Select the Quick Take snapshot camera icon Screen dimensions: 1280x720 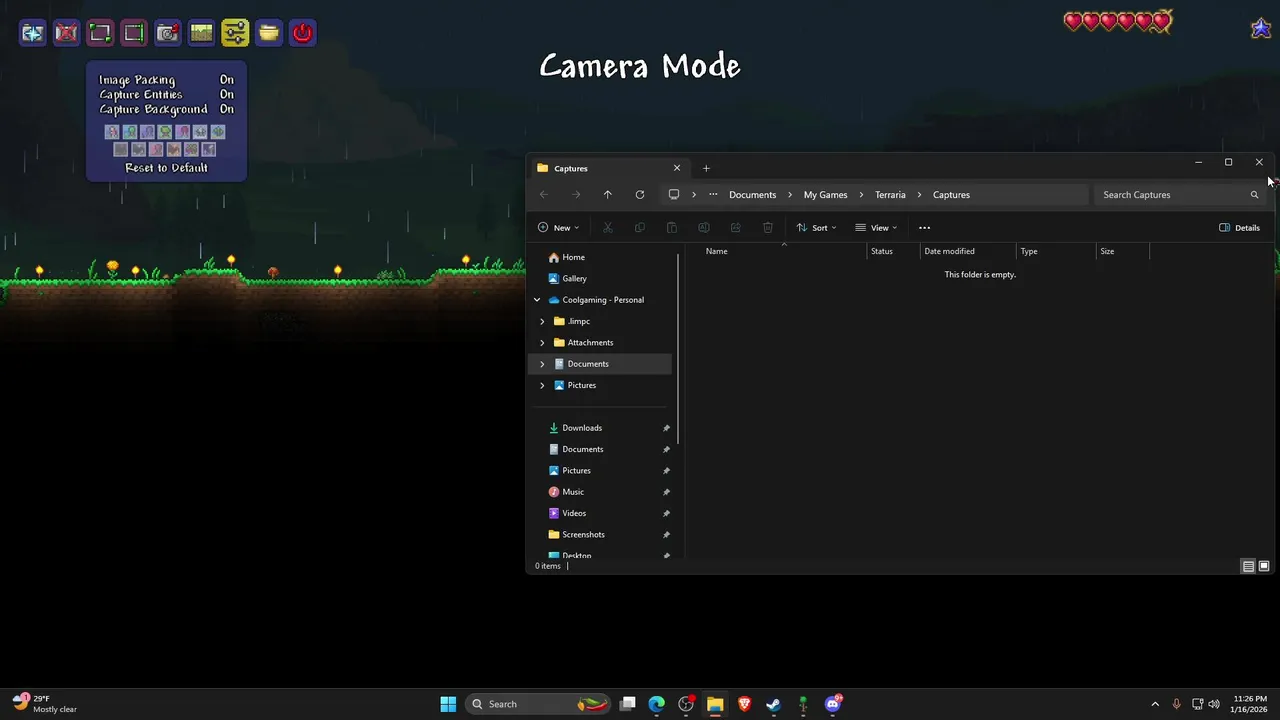[x=33, y=33]
